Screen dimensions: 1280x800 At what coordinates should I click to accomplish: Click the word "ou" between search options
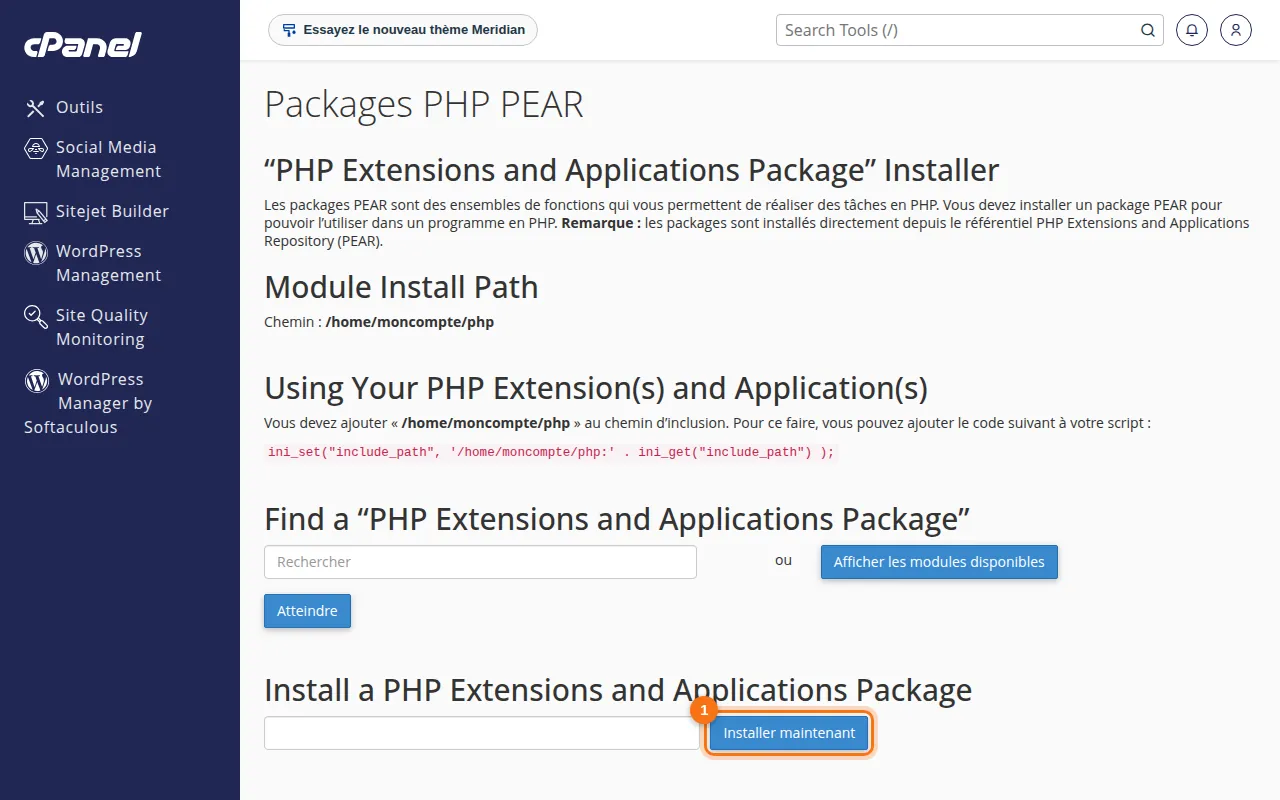click(x=783, y=560)
